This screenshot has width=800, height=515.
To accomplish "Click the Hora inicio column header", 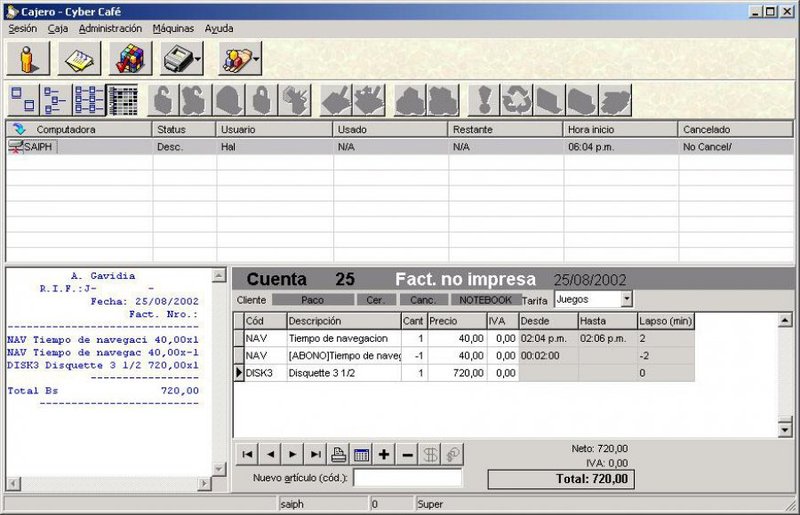I will [x=620, y=129].
